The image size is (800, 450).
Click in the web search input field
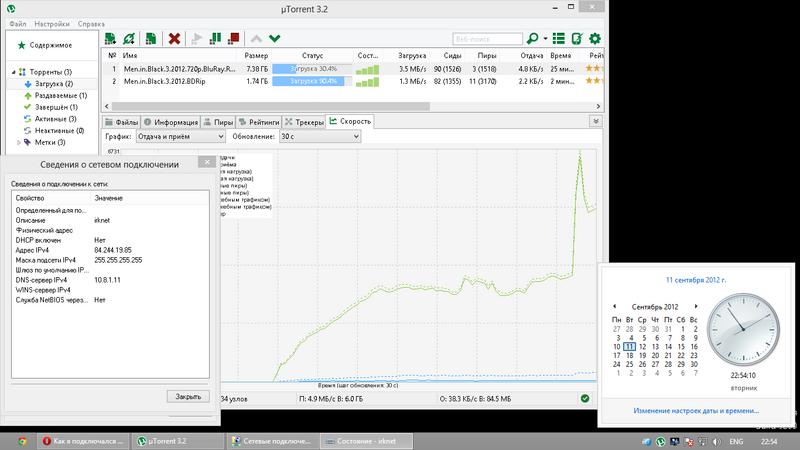[x=487, y=39]
